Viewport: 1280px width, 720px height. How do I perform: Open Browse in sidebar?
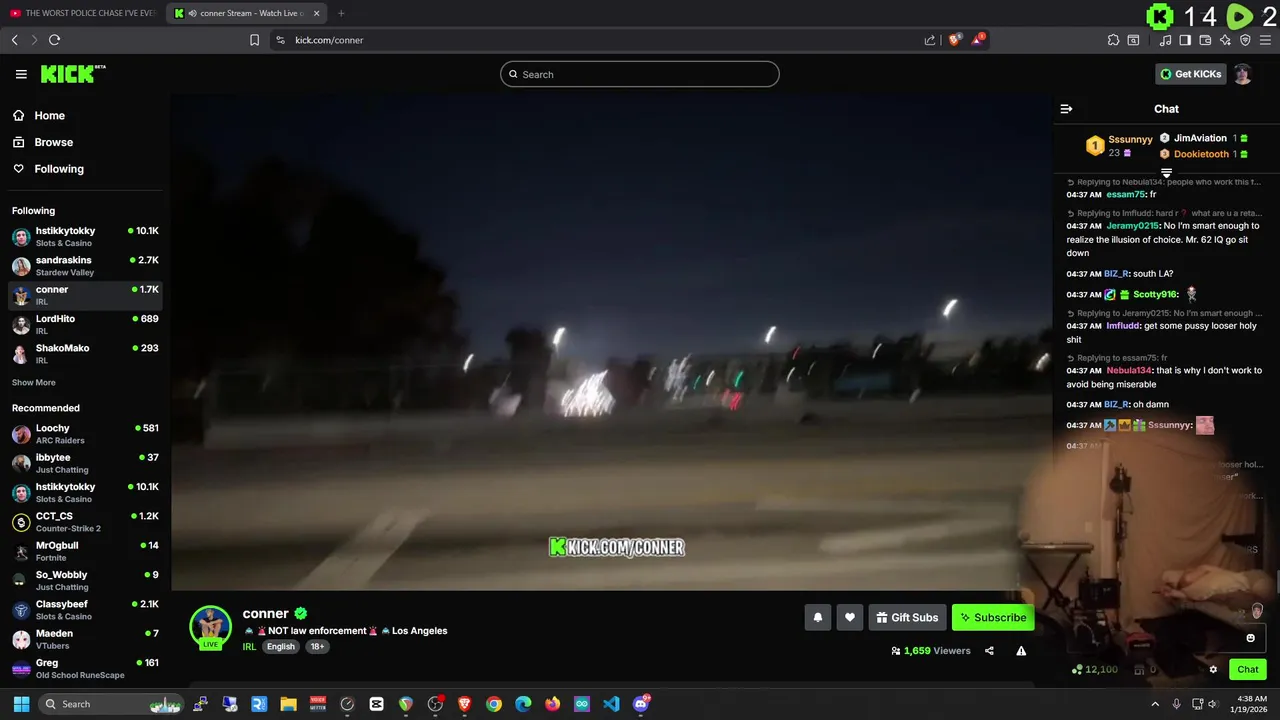click(x=53, y=142)
